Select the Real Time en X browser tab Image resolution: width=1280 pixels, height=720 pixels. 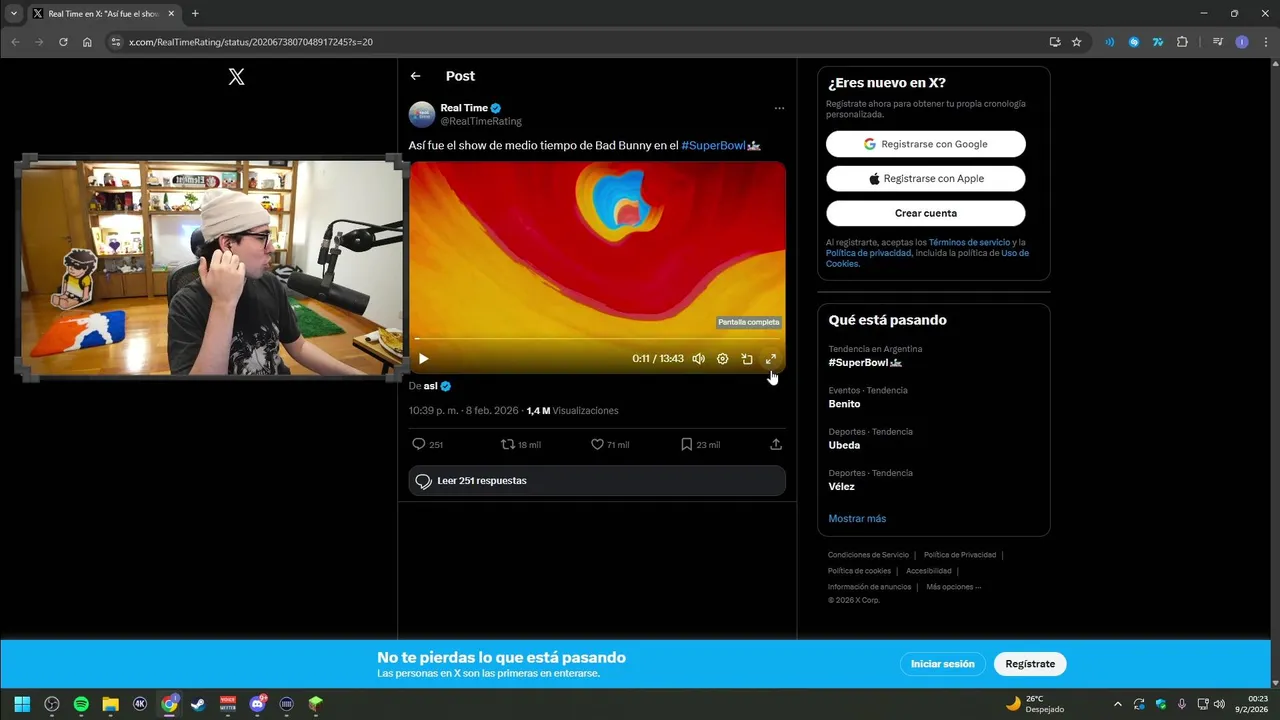tap(103, 14)
